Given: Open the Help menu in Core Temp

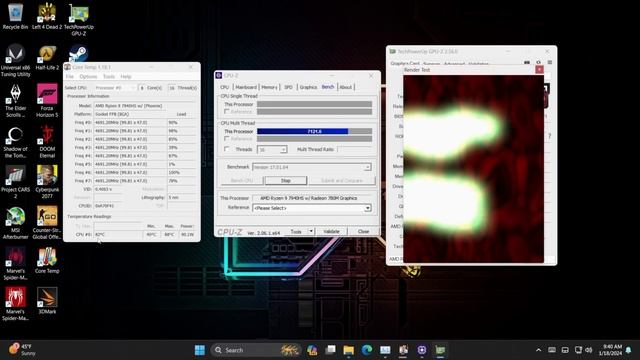Looking at the screenshot, I should (126, 77).
